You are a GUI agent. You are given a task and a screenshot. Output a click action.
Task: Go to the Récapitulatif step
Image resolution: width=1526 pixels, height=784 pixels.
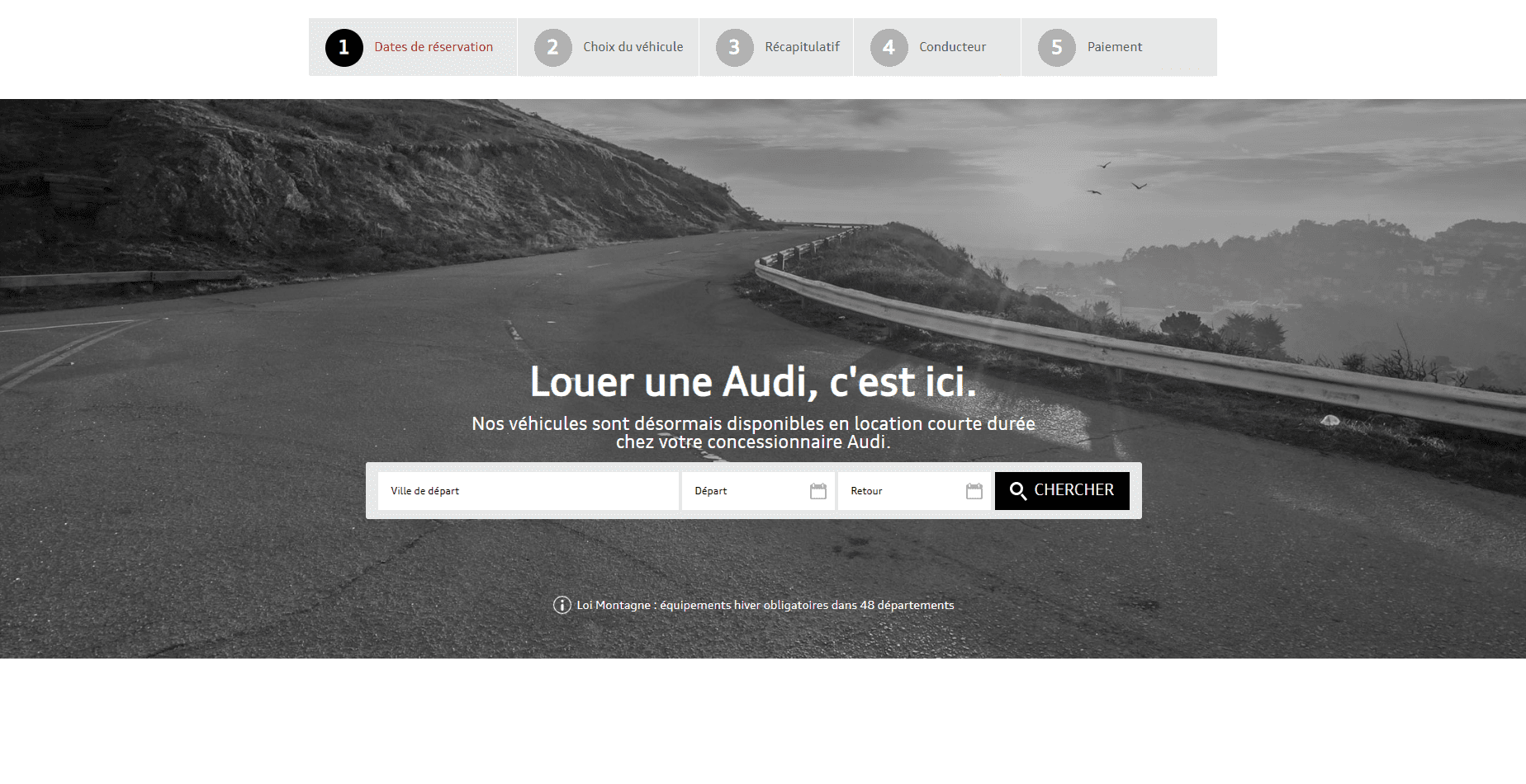776,47
